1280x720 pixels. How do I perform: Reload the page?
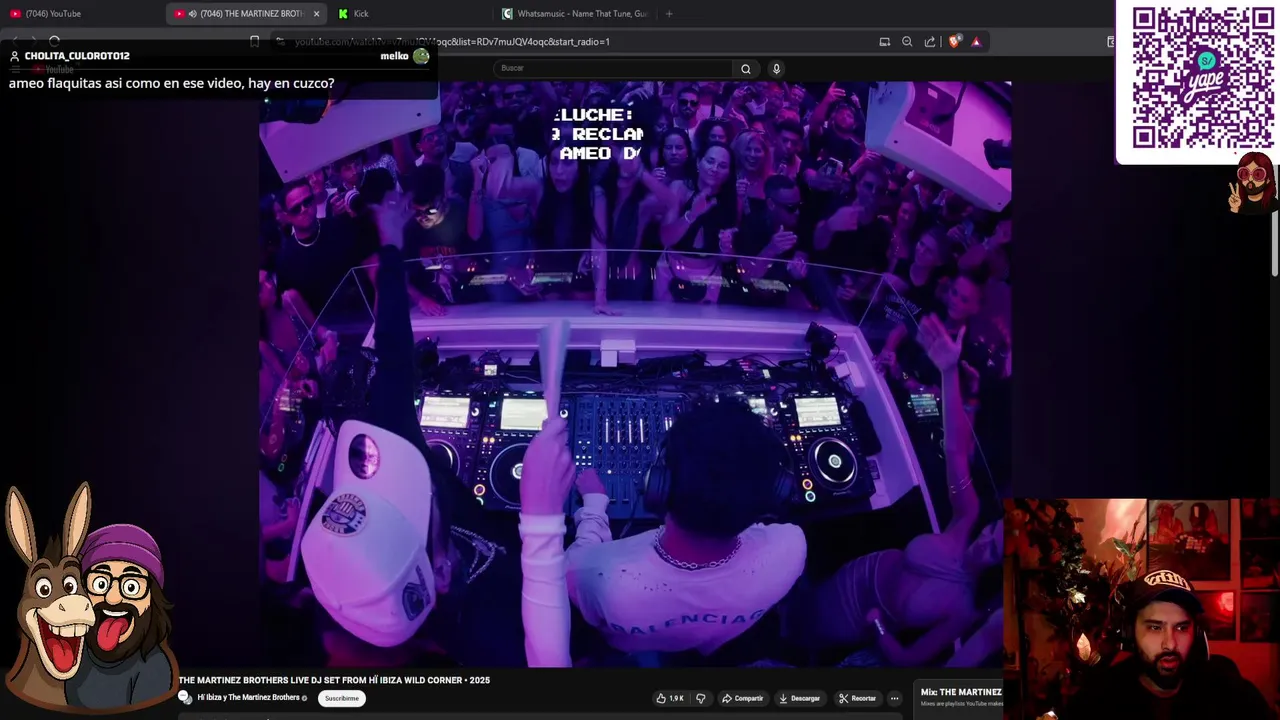pos(55,42)
